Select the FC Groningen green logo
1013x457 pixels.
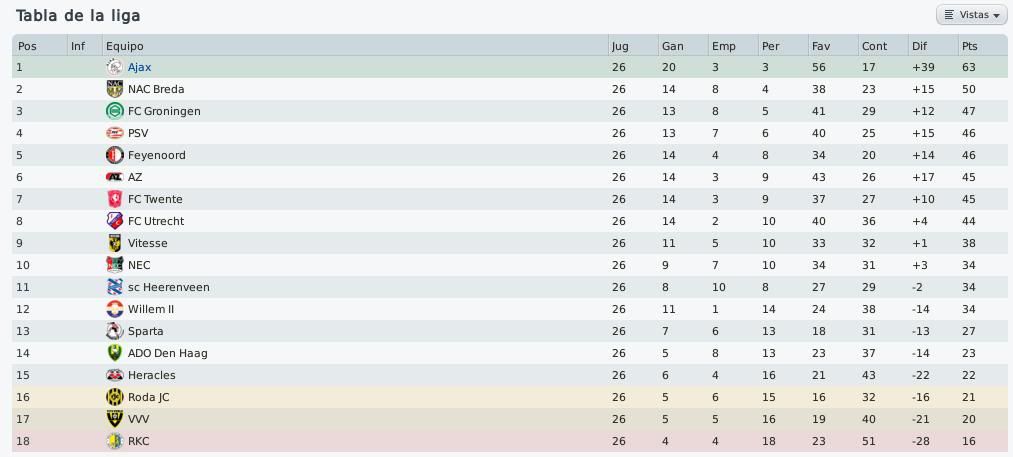click(x=114, y=111)
